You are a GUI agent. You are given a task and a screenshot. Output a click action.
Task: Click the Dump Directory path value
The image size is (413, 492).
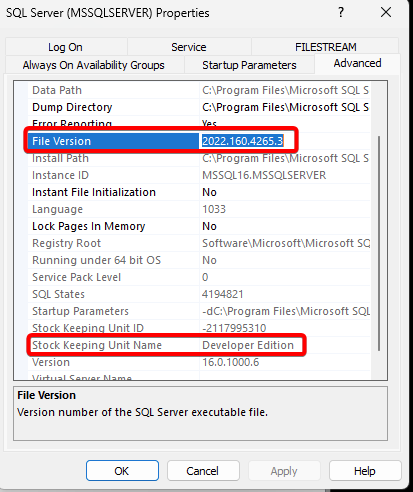(285, 107)
